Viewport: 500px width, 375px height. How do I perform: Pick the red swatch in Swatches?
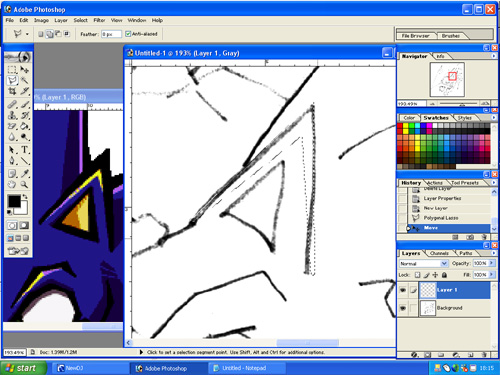400,126
